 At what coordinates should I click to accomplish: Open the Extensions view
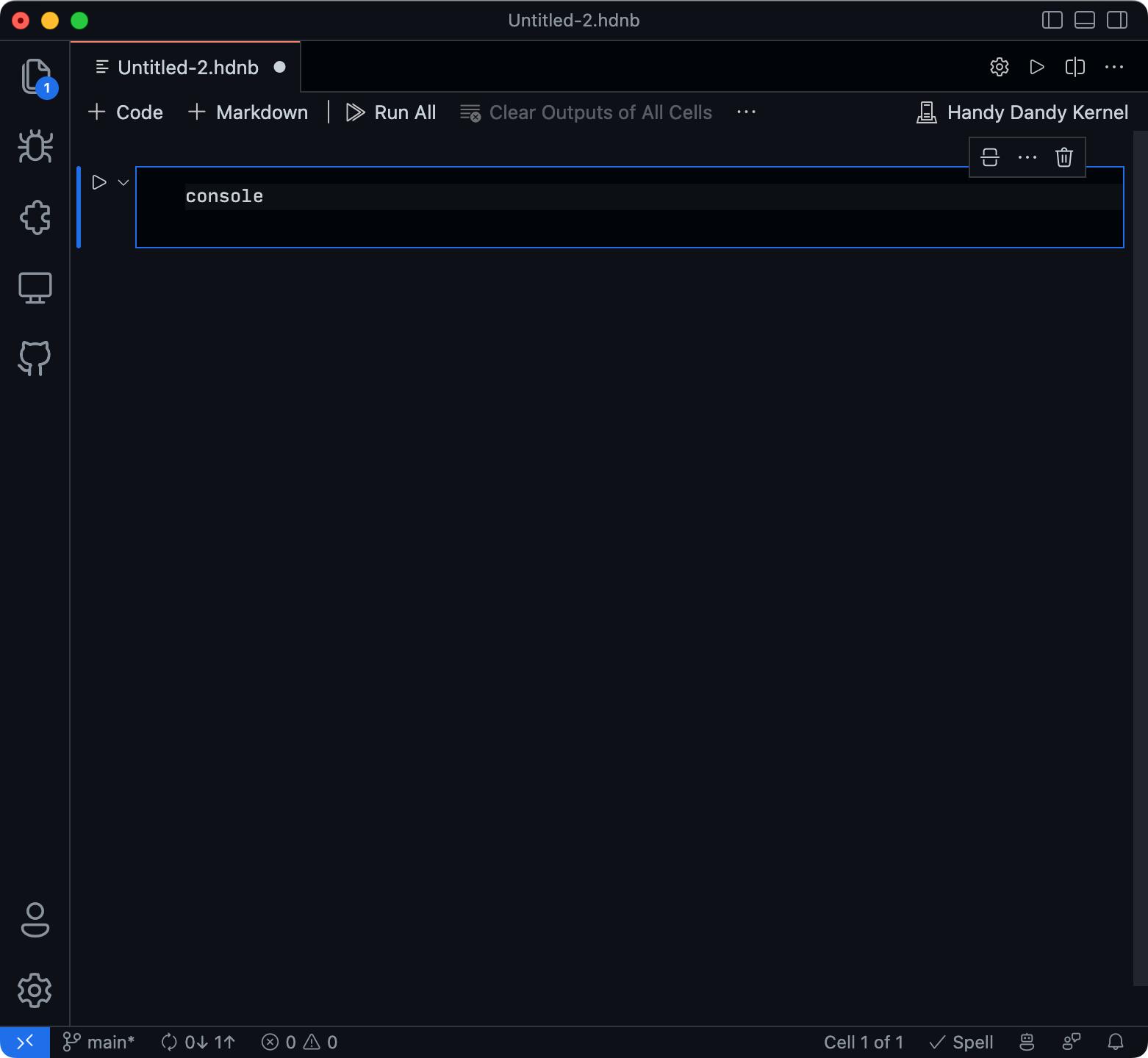(35, 217)
